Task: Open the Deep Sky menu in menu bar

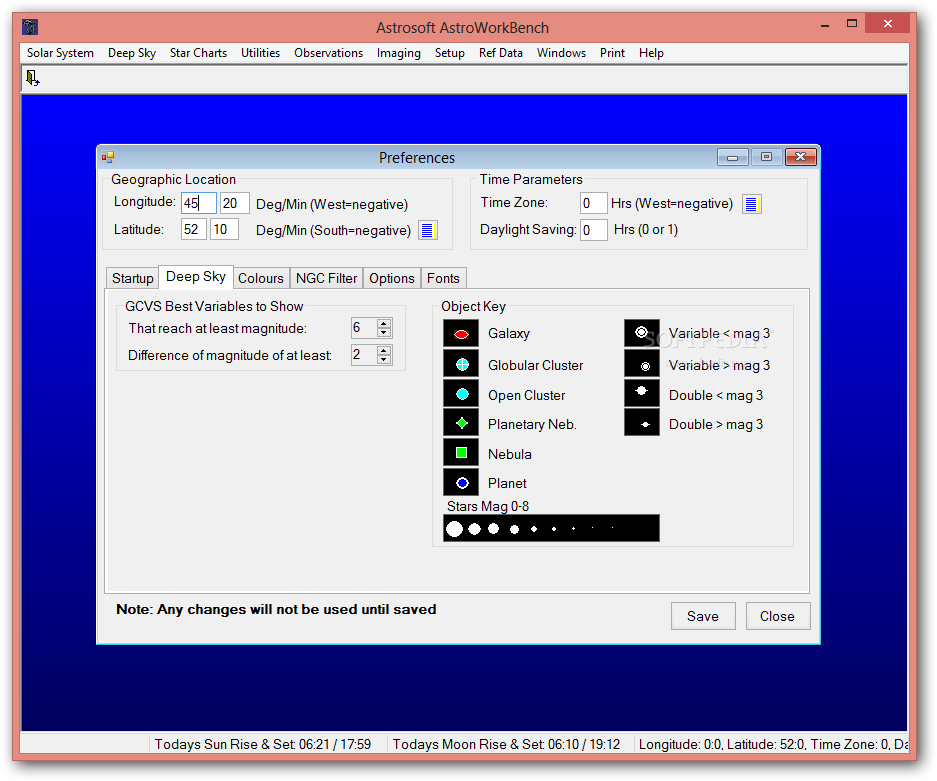Action: pyautogui.click(x=131, y=53)
